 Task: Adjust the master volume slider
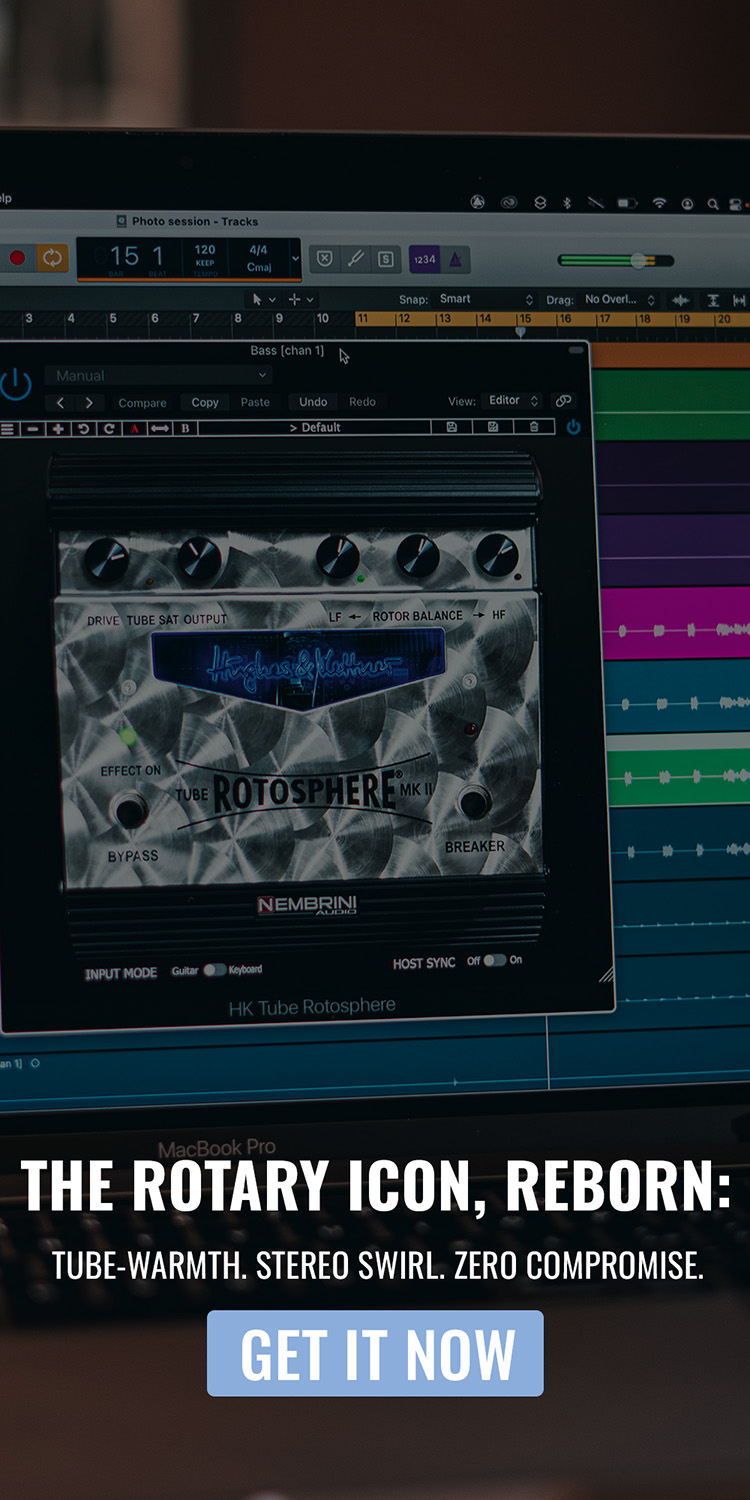coord(637,260)
